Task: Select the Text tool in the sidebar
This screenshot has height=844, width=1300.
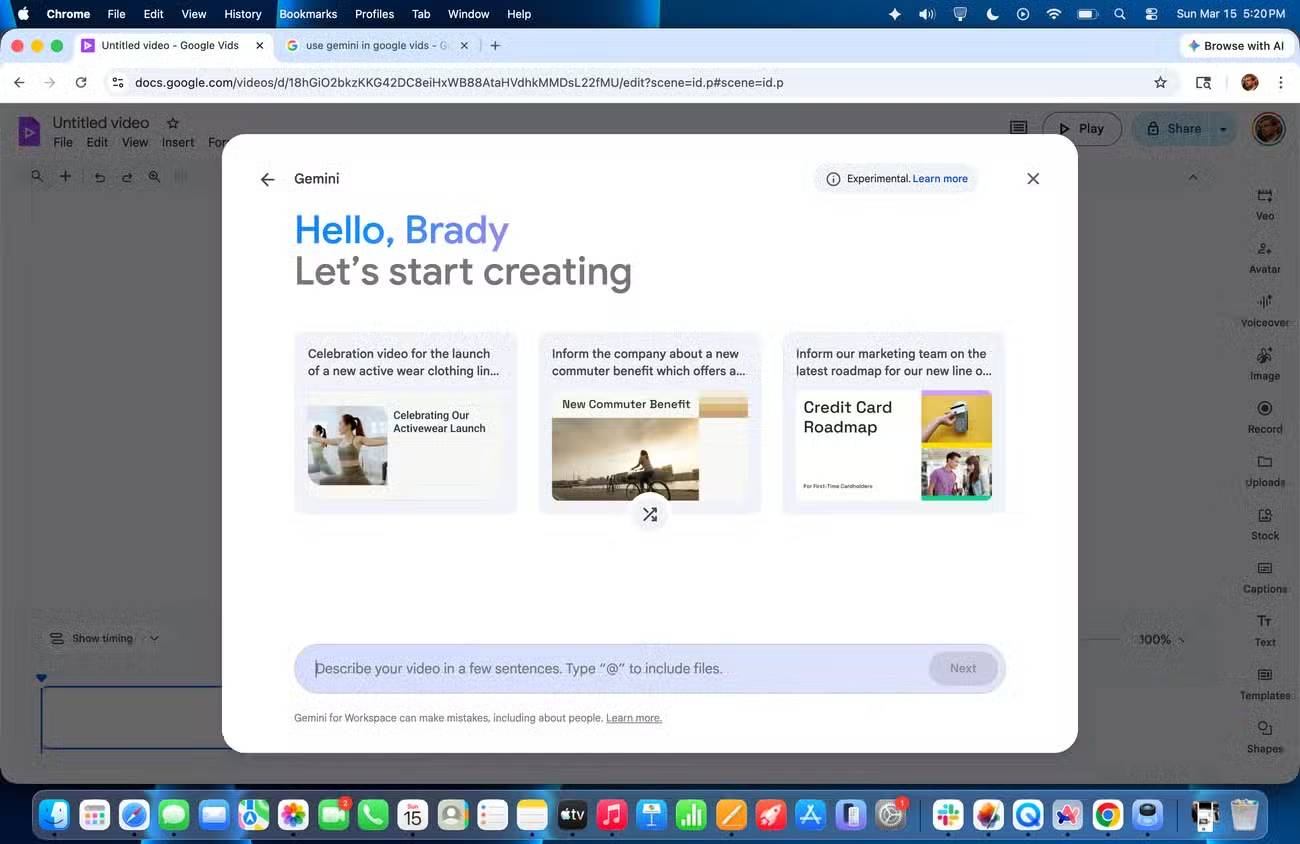Action: point(1265,630)
